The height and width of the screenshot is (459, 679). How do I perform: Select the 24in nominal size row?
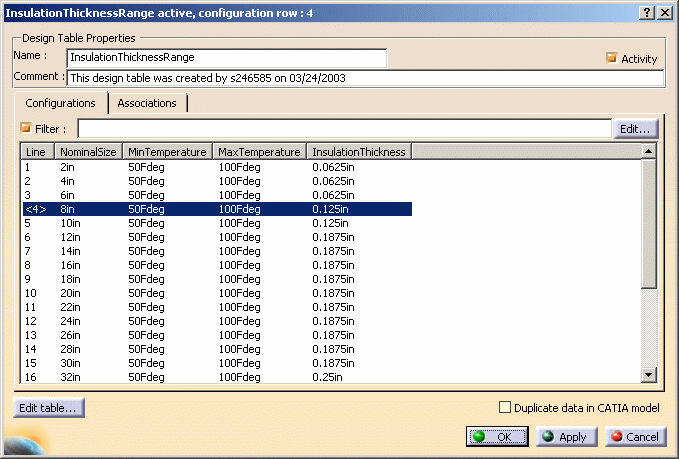click(x=217, y=321)
